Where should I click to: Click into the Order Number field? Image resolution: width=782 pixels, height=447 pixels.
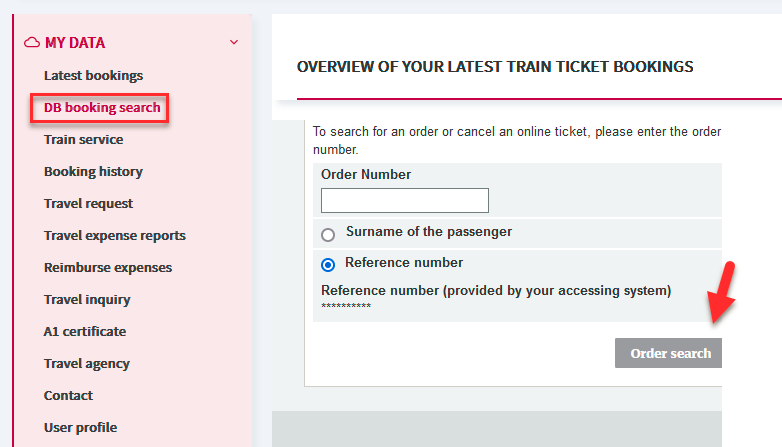404,200
